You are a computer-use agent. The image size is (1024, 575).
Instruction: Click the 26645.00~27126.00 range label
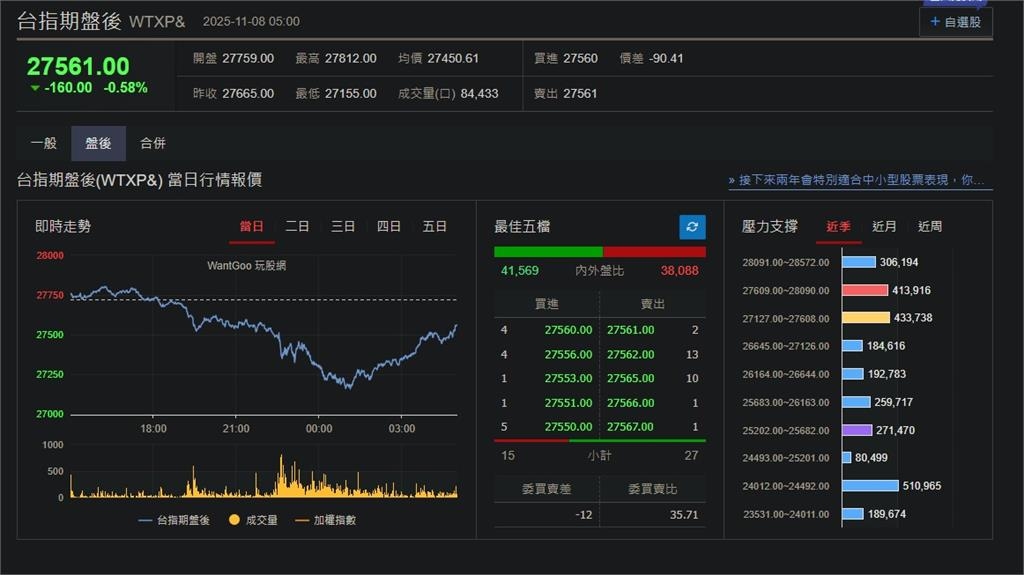[786, 346]
